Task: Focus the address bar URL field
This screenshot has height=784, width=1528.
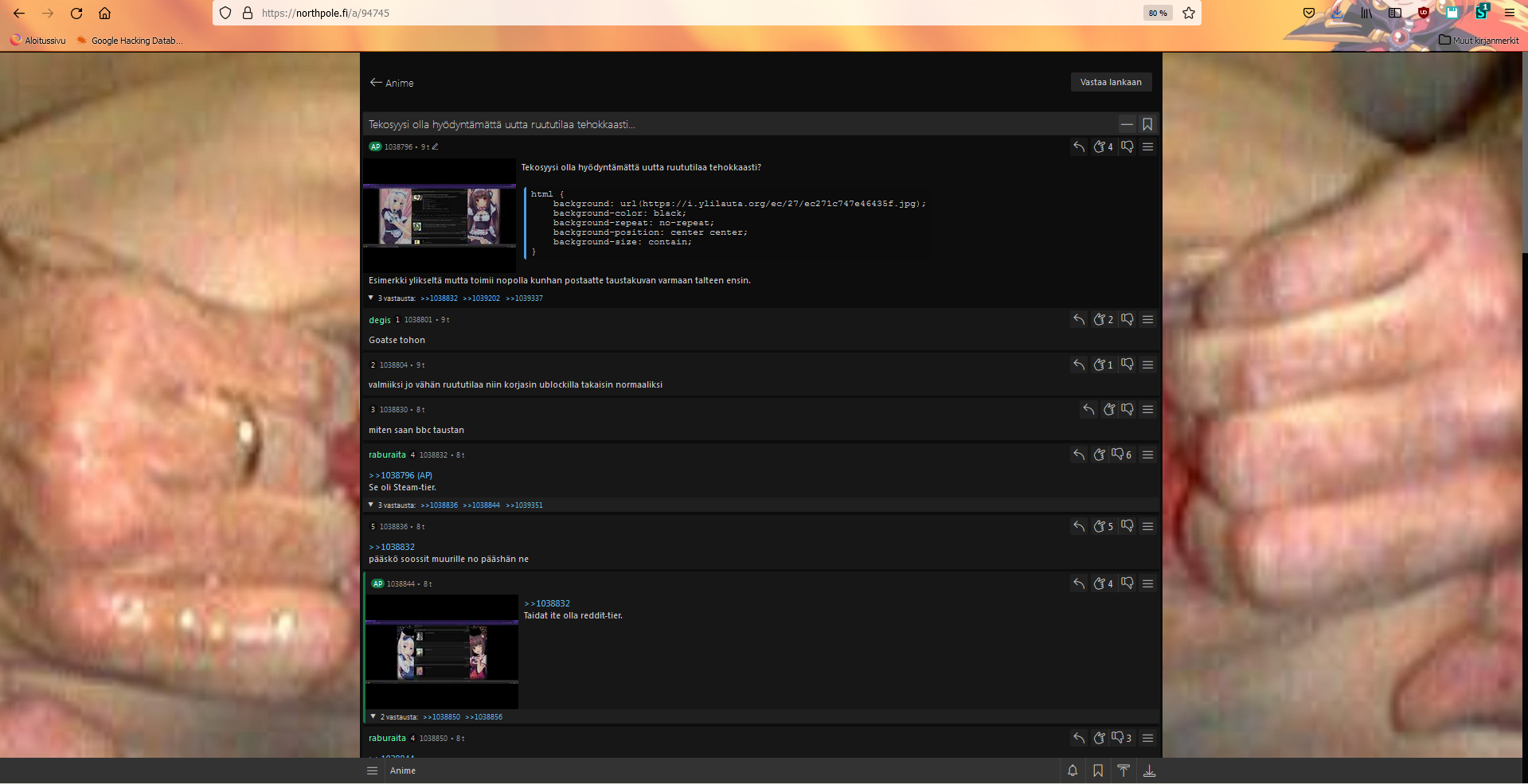Action: 701,13
